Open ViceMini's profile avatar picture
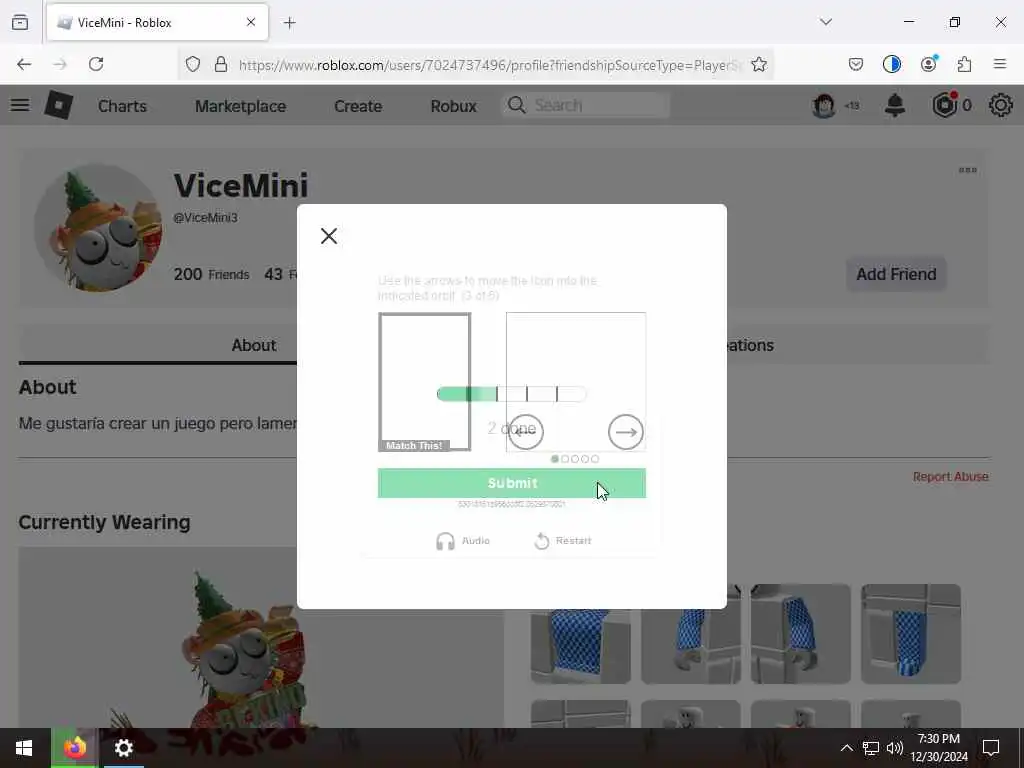 point(98,228)
